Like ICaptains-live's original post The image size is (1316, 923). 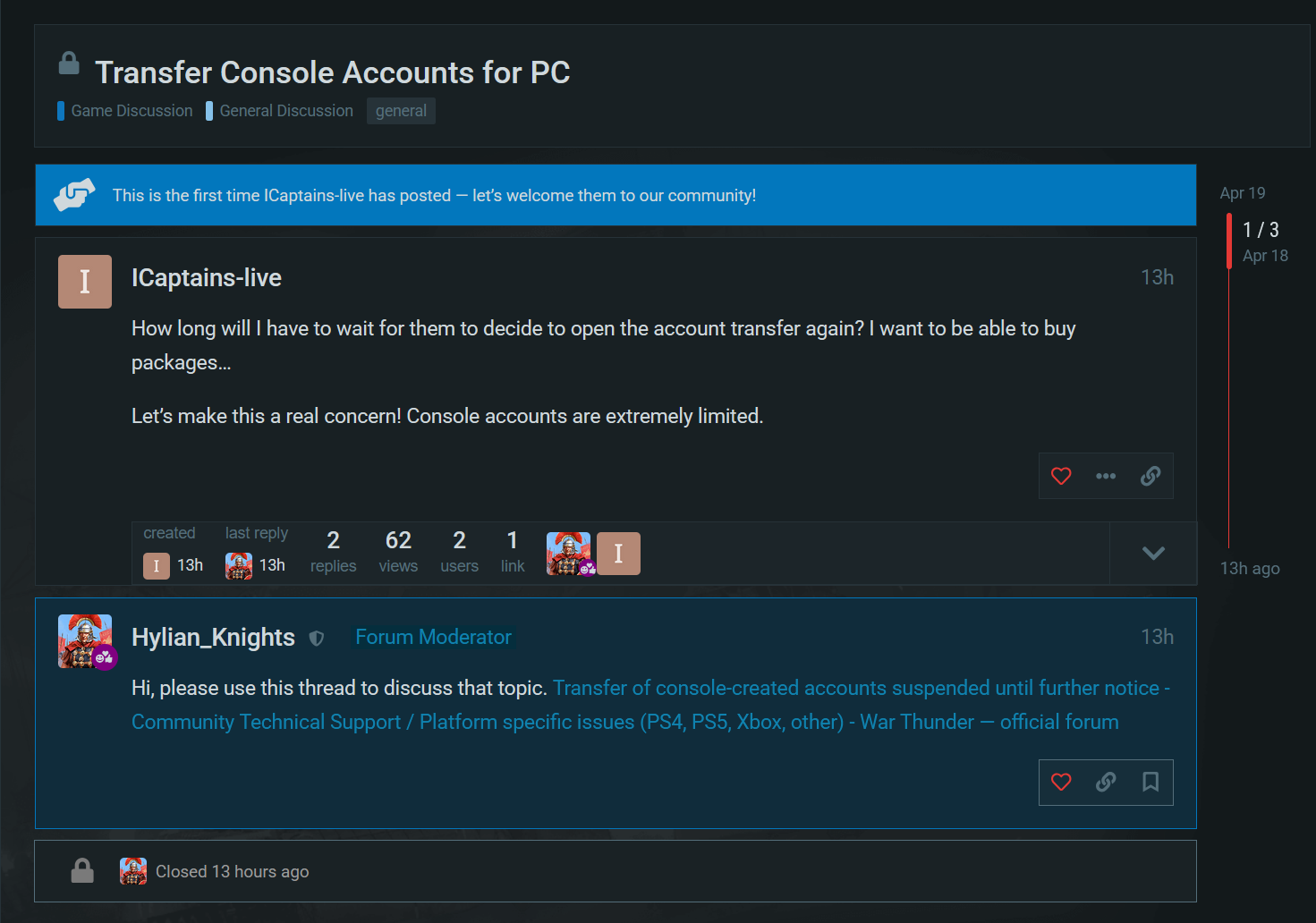pyautogui.click(x=1061, y=476)
